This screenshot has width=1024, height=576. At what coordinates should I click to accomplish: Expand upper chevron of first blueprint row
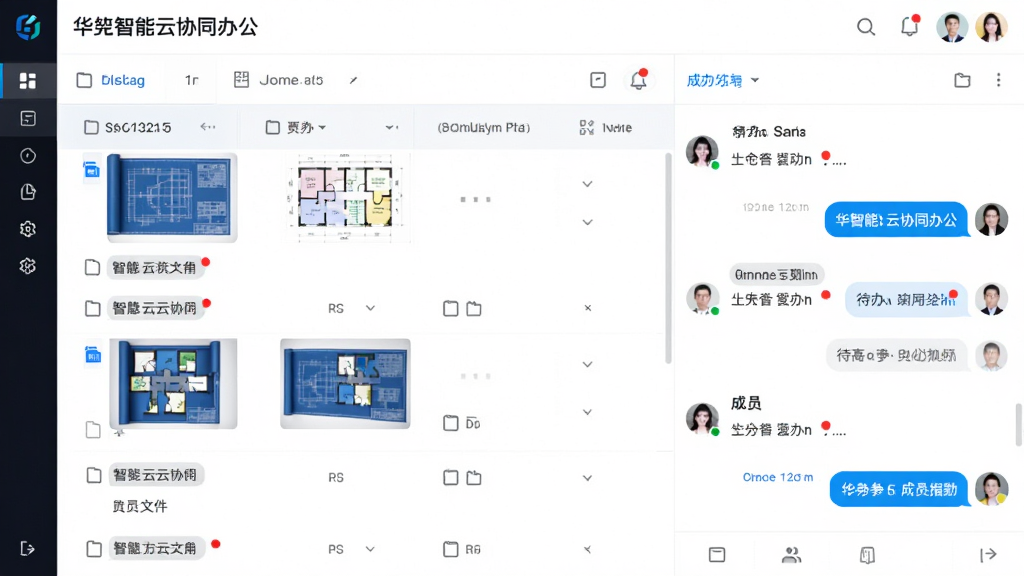pyautogui.click(x=587, y=184)
